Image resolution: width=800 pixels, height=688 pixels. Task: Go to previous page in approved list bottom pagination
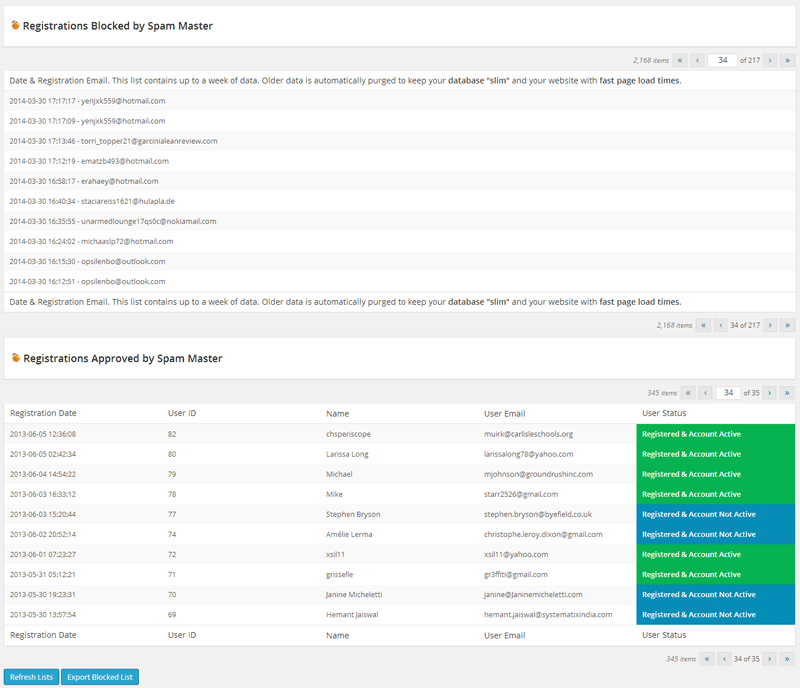point(720,659)
